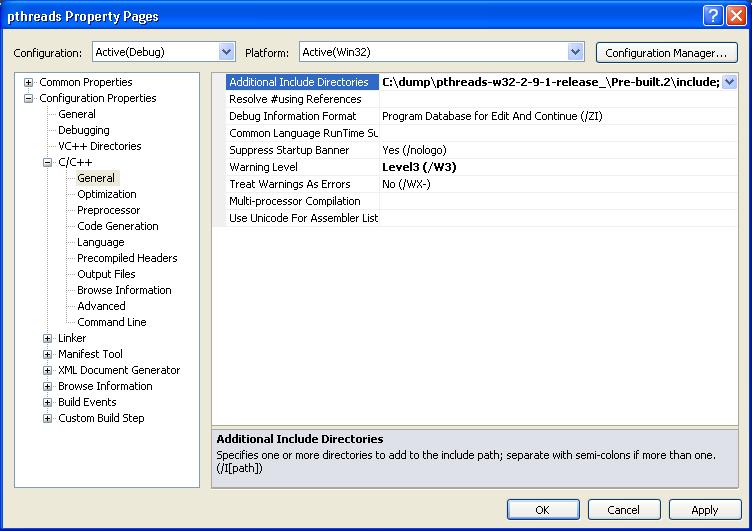This screenshot has height=531, width=752.
Task: Select Warning Level property
Action: [x=303, y=167]
